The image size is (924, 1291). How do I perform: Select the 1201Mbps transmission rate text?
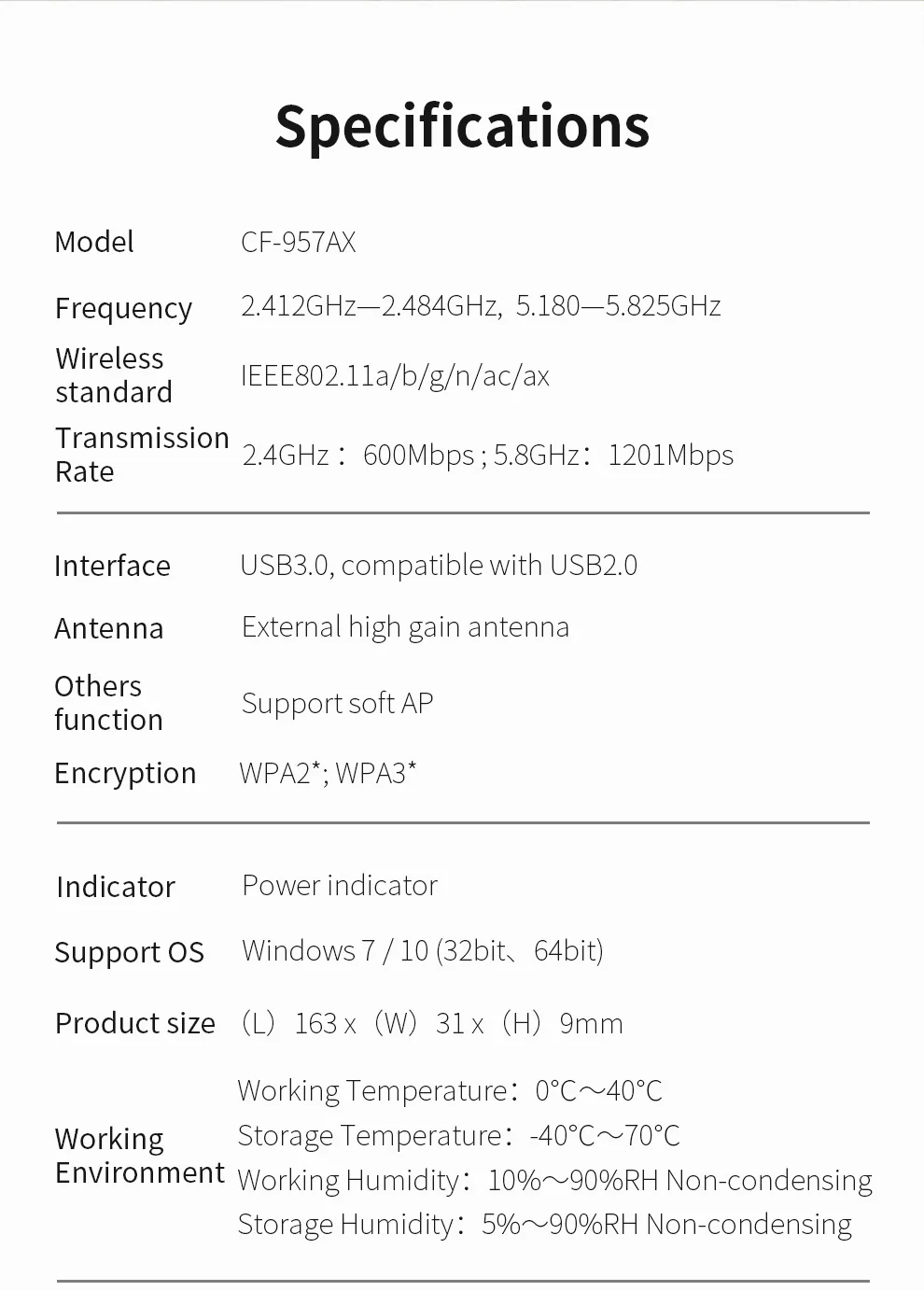tap(670, 456)
